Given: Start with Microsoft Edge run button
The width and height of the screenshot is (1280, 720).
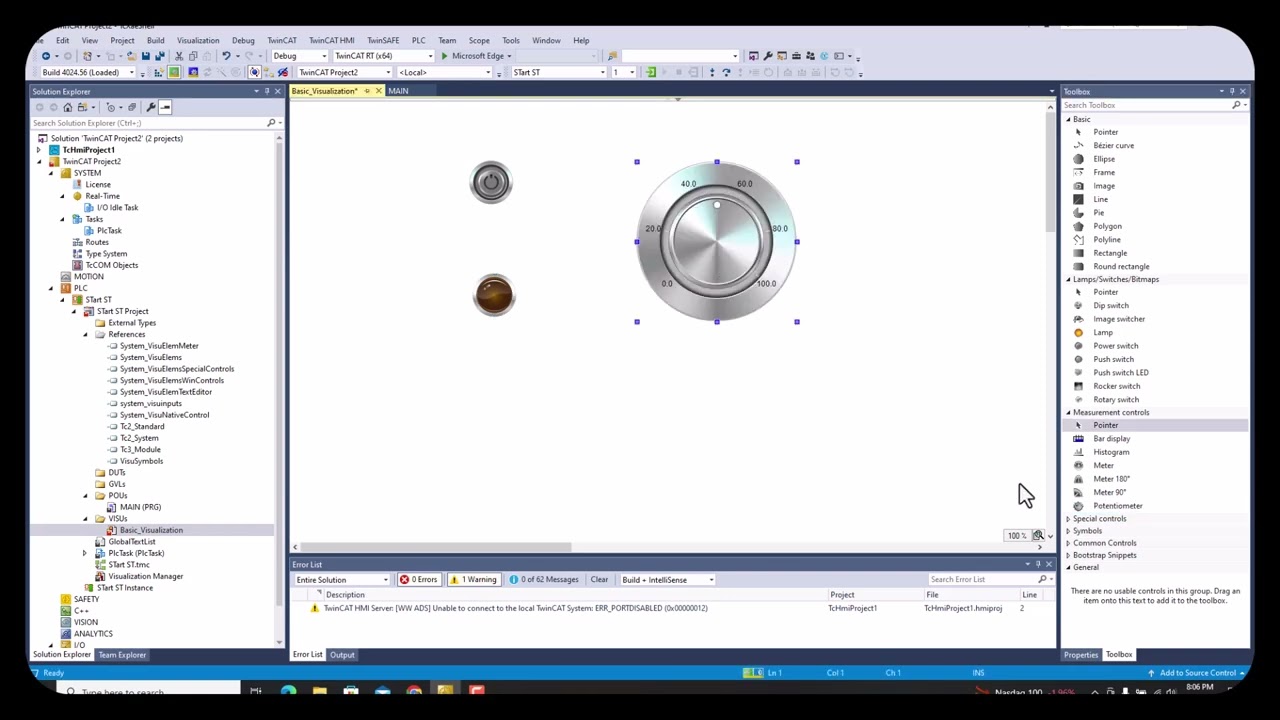Looking at the screenshot, I should point(476,56).
